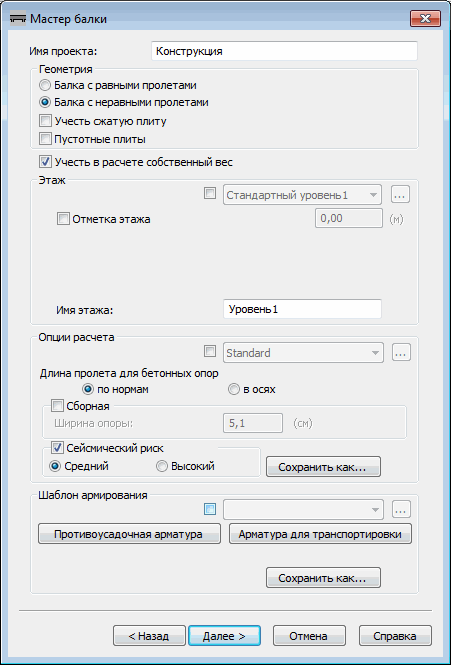Screen dimensions: 451x665
Task: Select Балка с равными пролетами option
Action: click(118, 85)
